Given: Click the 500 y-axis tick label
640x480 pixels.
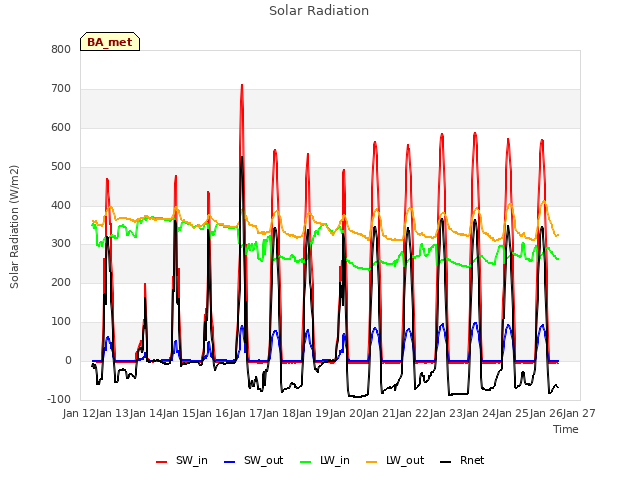Looking at the screenshot, I should pyautogui.click(x=61, y=167).
